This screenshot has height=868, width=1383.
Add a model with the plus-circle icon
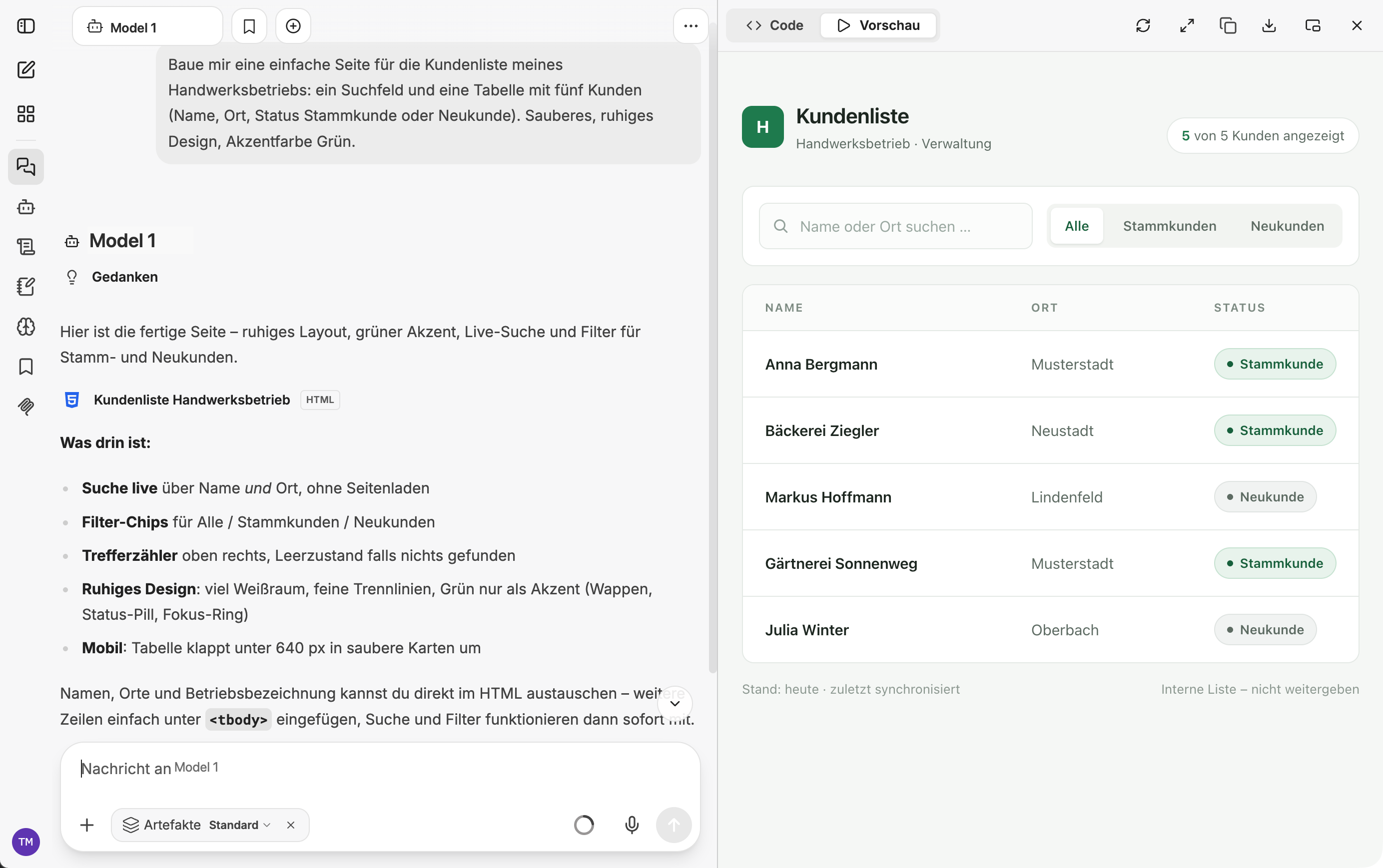(293, 26)
